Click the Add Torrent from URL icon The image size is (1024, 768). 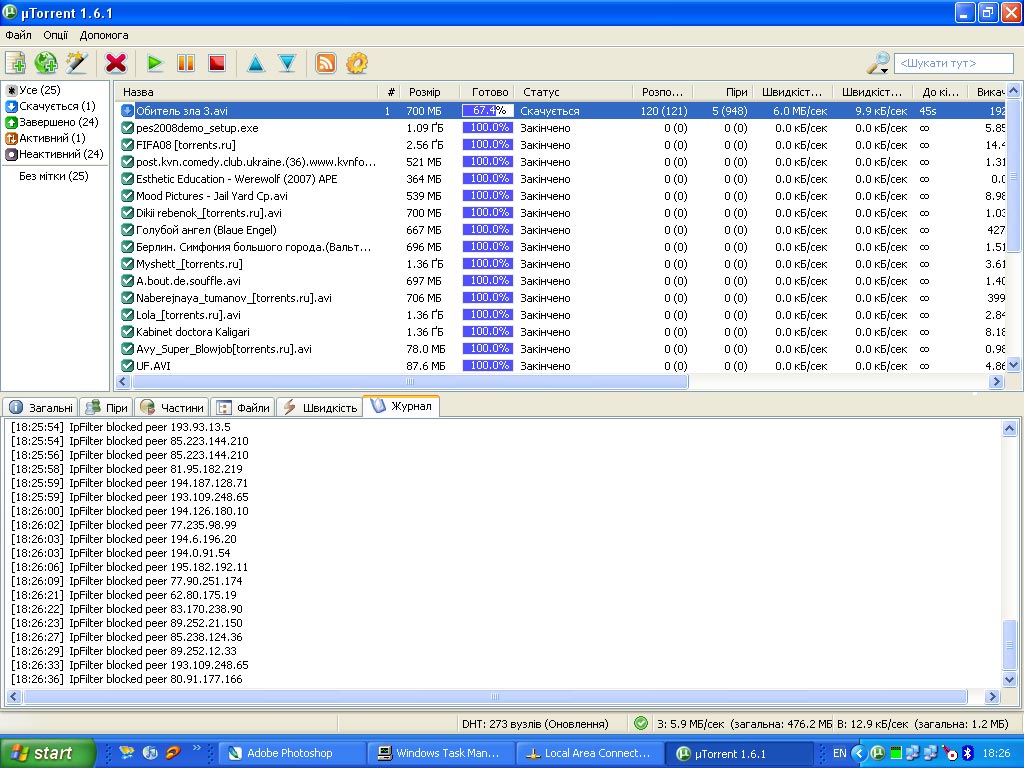pos(46,63)
